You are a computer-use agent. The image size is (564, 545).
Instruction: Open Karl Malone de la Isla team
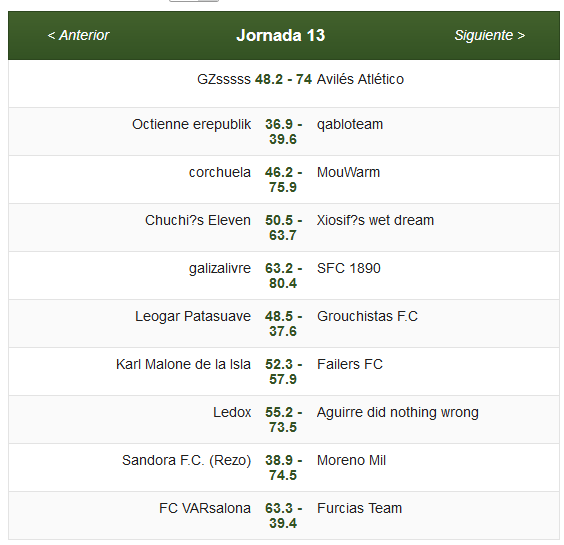[x=183, y=364]
